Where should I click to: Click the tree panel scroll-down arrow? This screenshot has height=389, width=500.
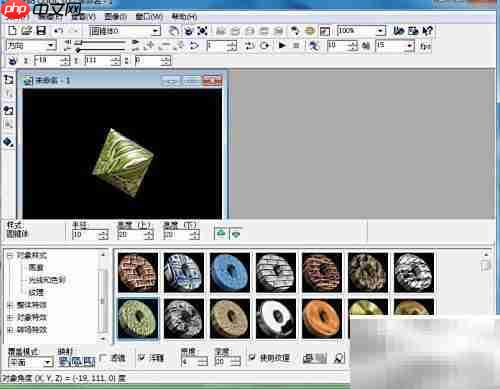click(103, 339)
